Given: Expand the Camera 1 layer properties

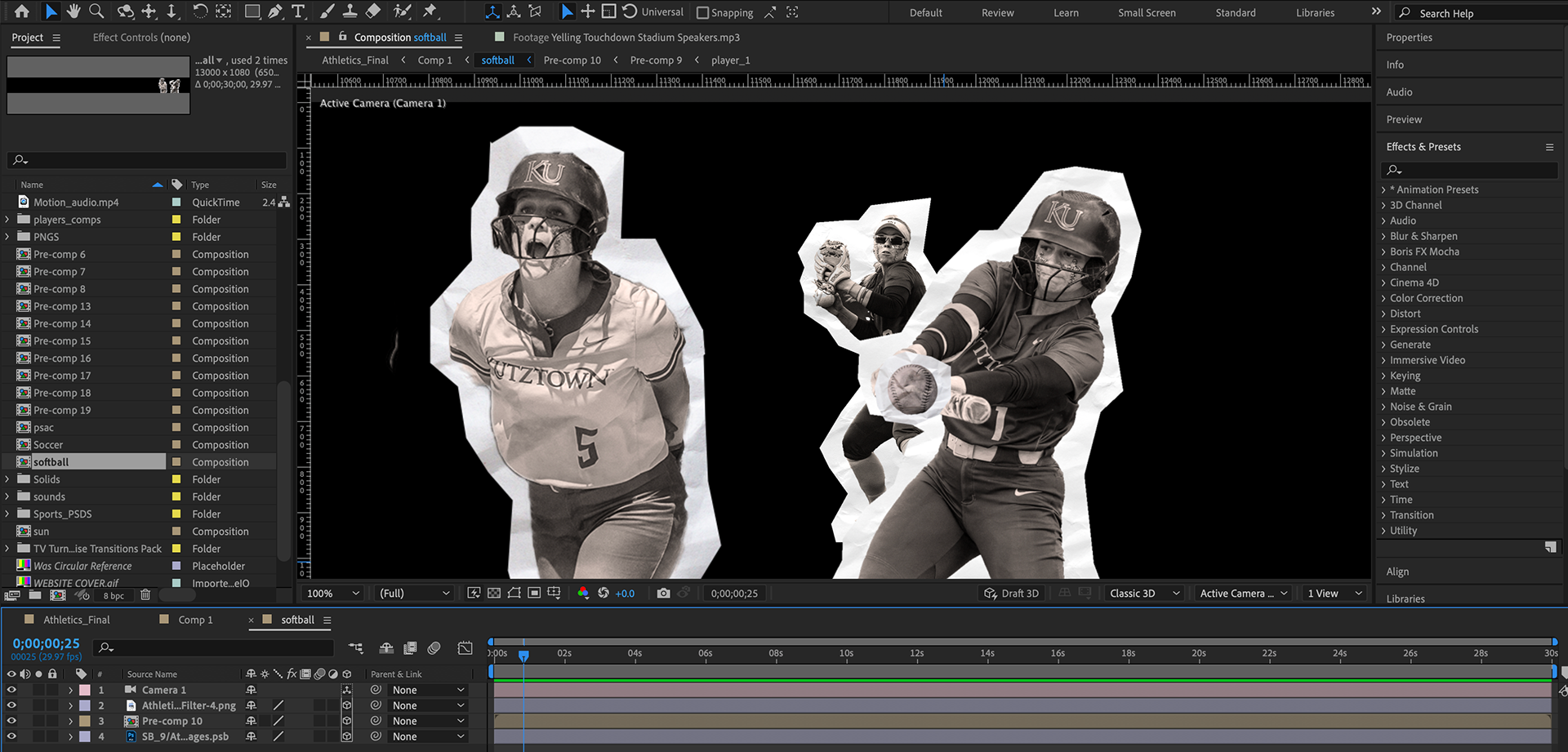Looking at the screenshot, I should pos(70,690).
